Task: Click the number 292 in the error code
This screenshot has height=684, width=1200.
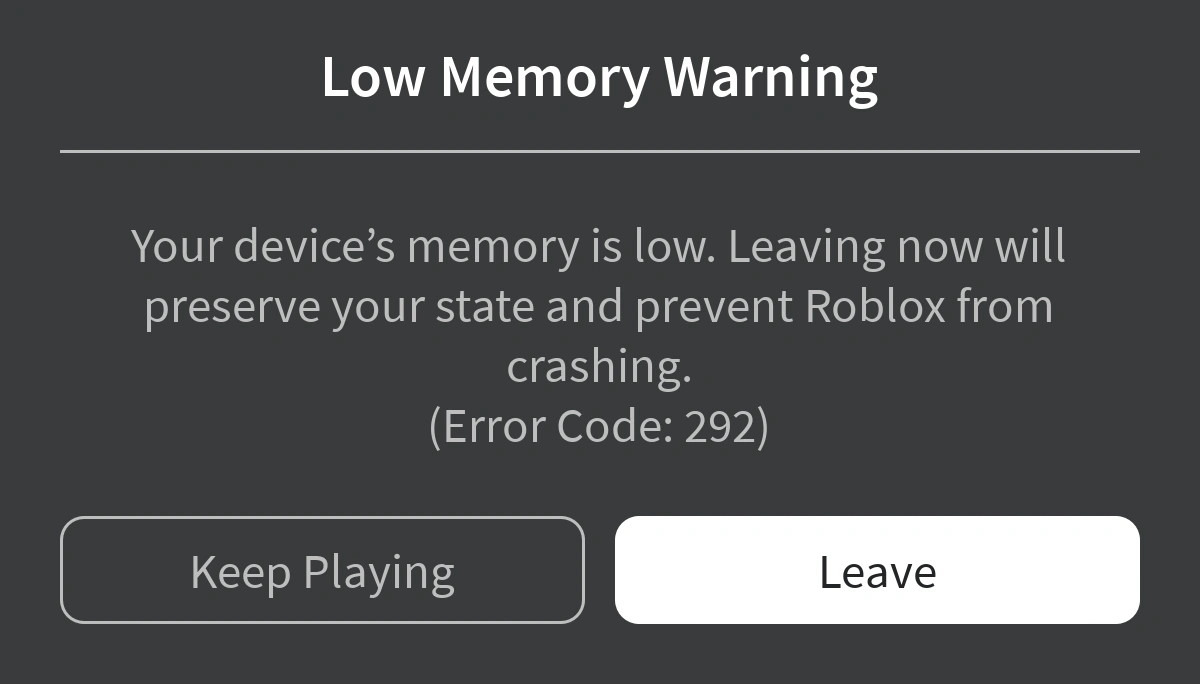Action: point(719,427)
